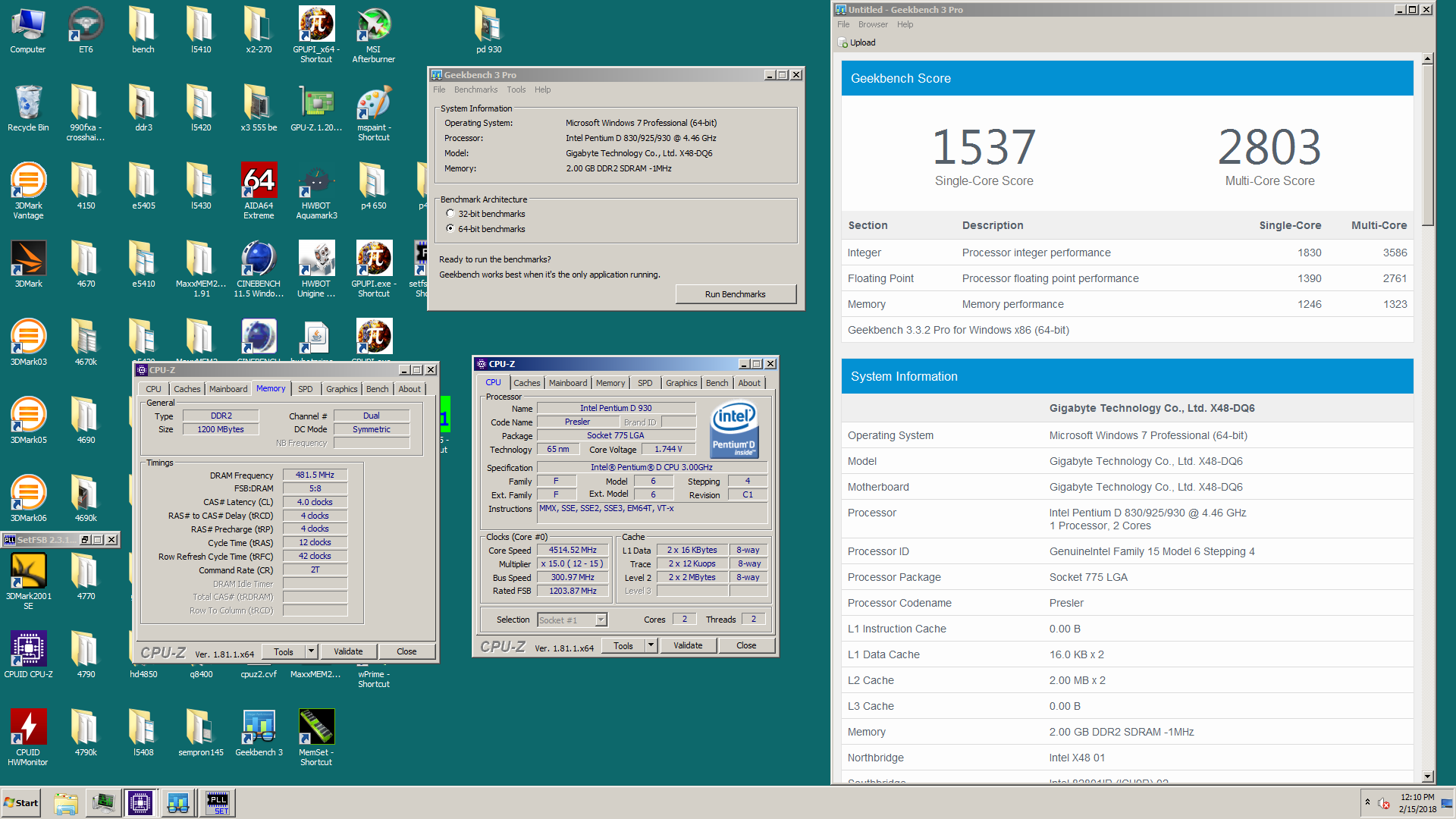The image size is (1456, 819).
Task: Launch CINEBENCH 11.5 icon
Action: point(259,268)
